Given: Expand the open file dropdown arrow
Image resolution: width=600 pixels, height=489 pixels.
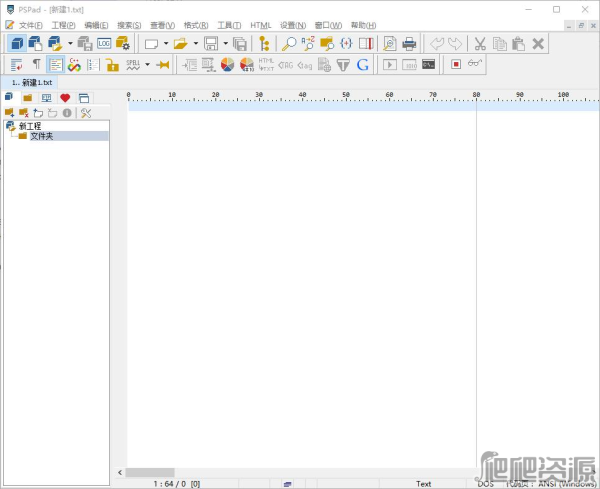Looking at the screenshot, I should [x=196, y=43].
